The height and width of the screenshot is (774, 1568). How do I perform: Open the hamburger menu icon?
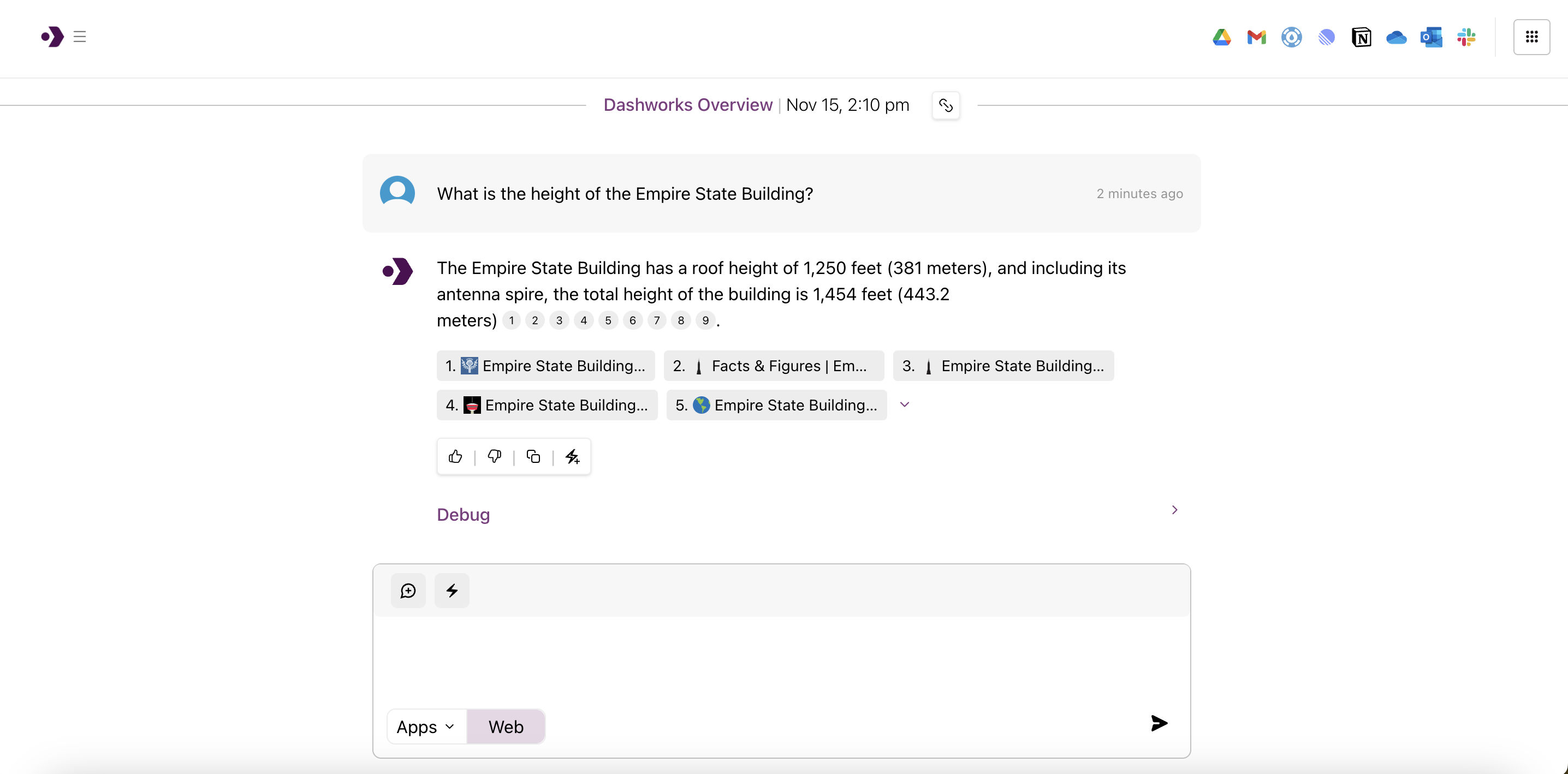[79, 37]
